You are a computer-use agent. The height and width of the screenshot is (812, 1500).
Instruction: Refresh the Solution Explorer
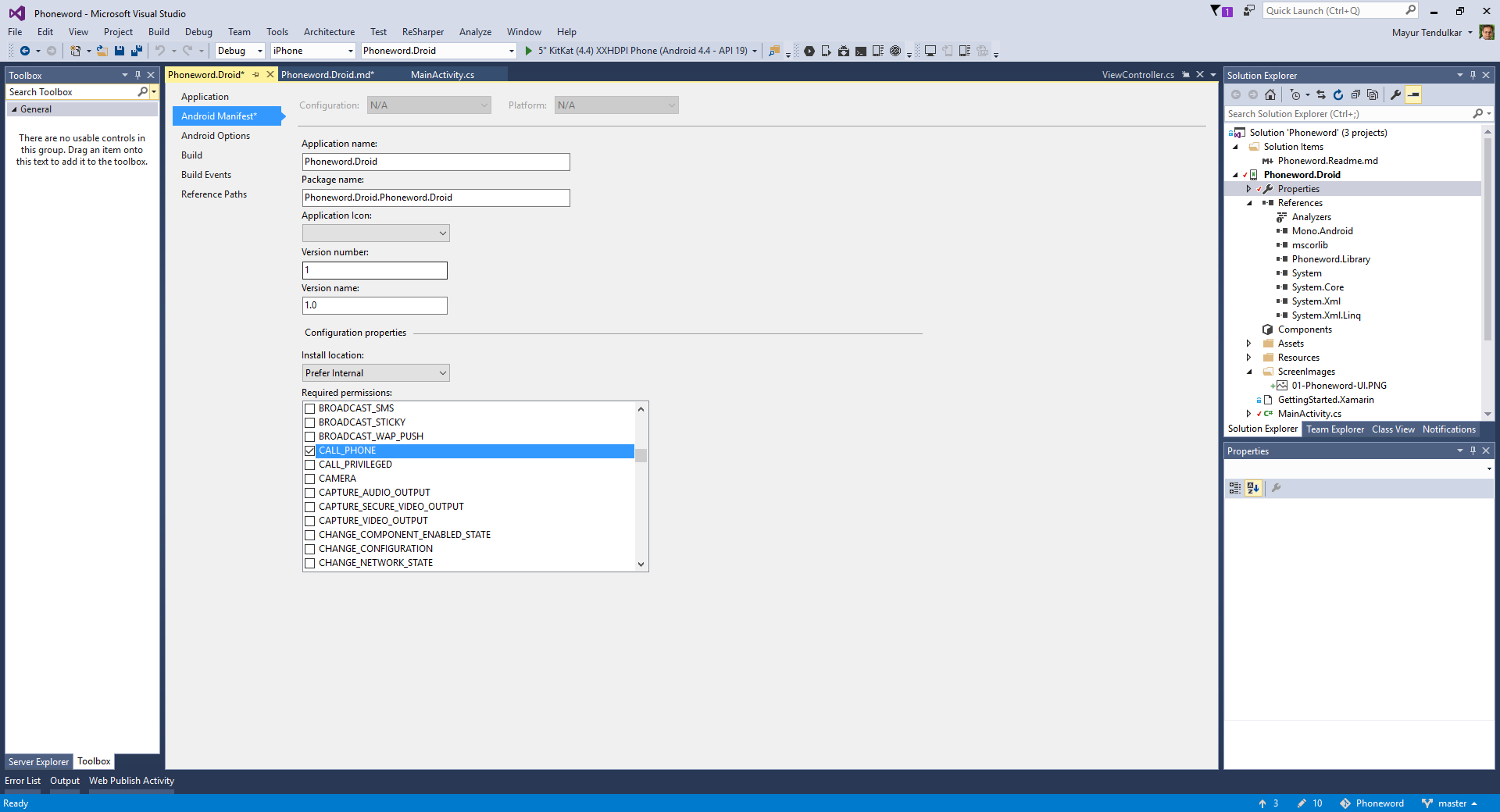coord(1338,94)
